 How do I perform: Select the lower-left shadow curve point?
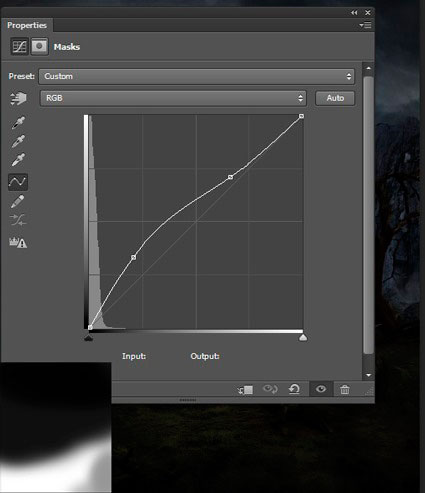pyautogui.click(x=134, y=257)
